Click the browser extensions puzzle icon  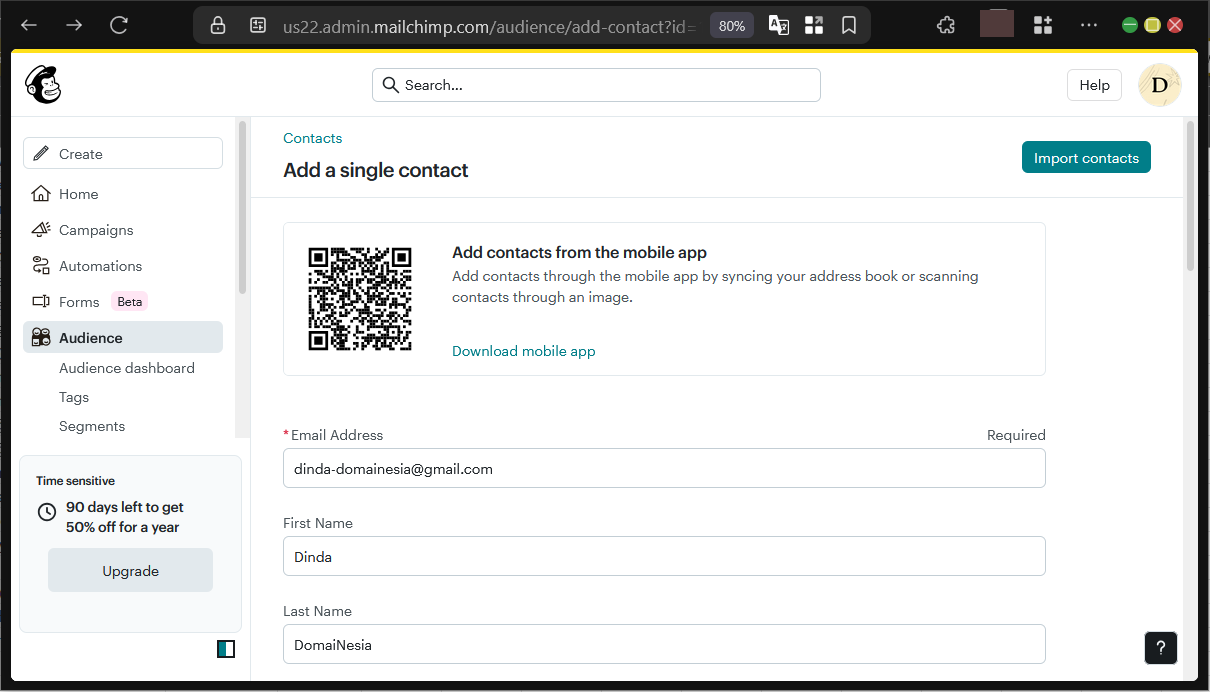945,26
